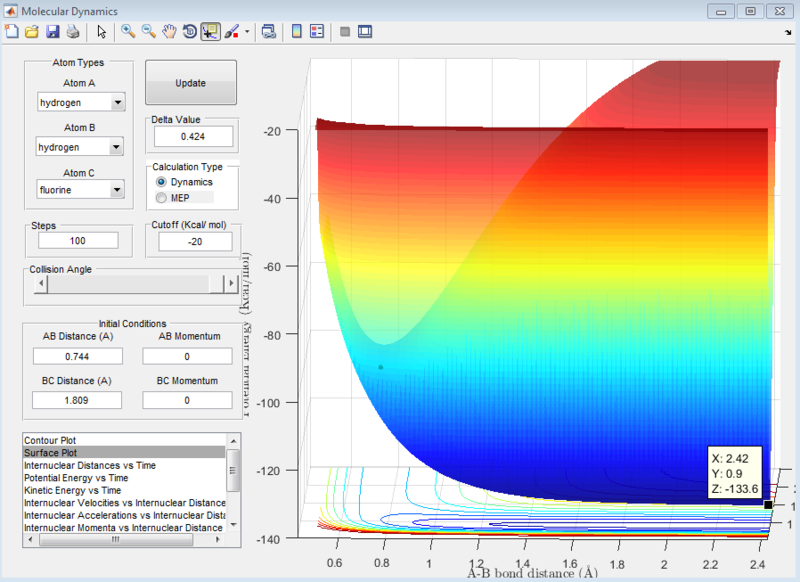Select the Rotate 3D tool
Screen dimensions: 800x582
190,32
